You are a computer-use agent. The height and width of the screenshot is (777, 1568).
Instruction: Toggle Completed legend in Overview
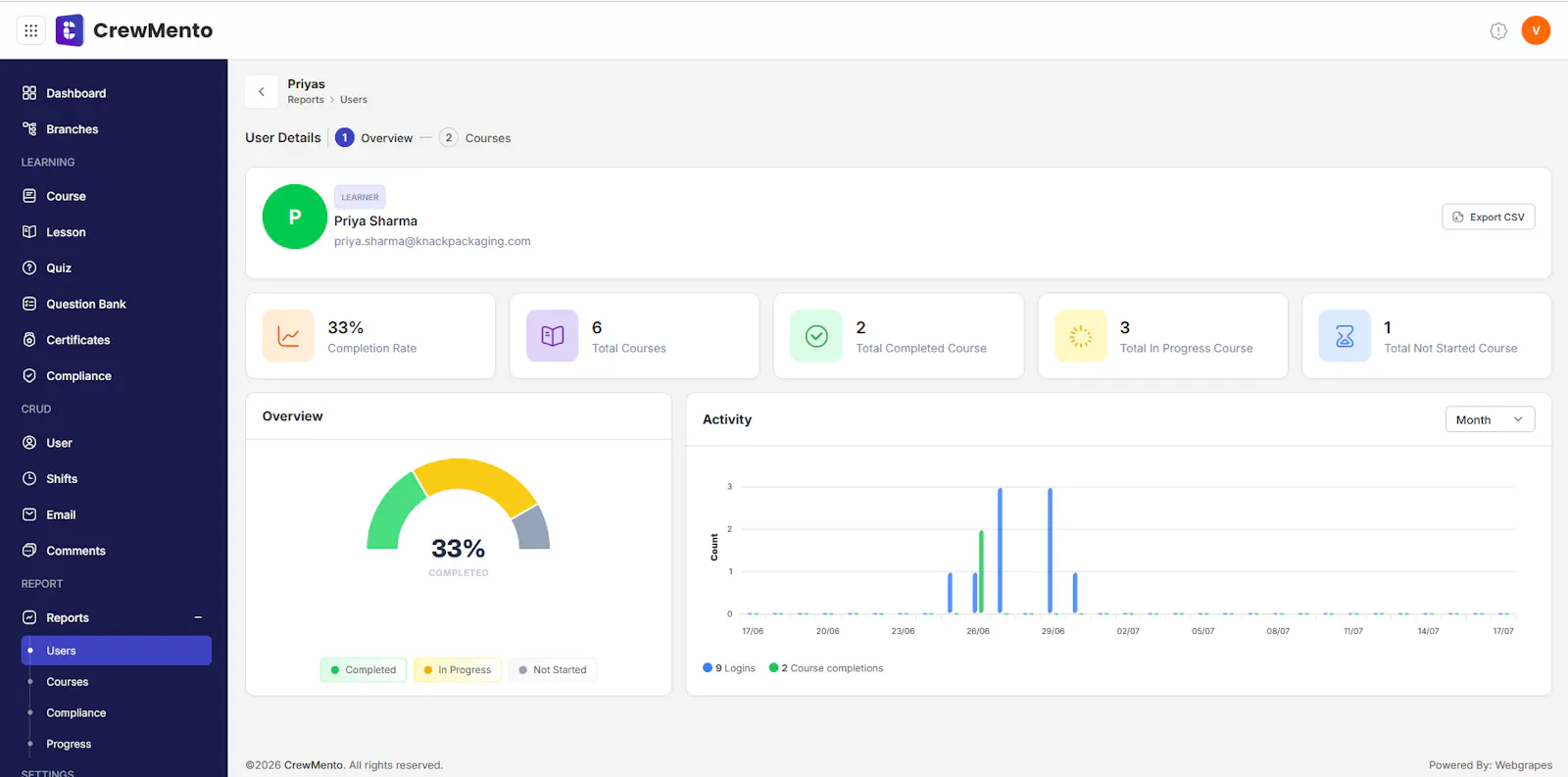pos(363,670)
